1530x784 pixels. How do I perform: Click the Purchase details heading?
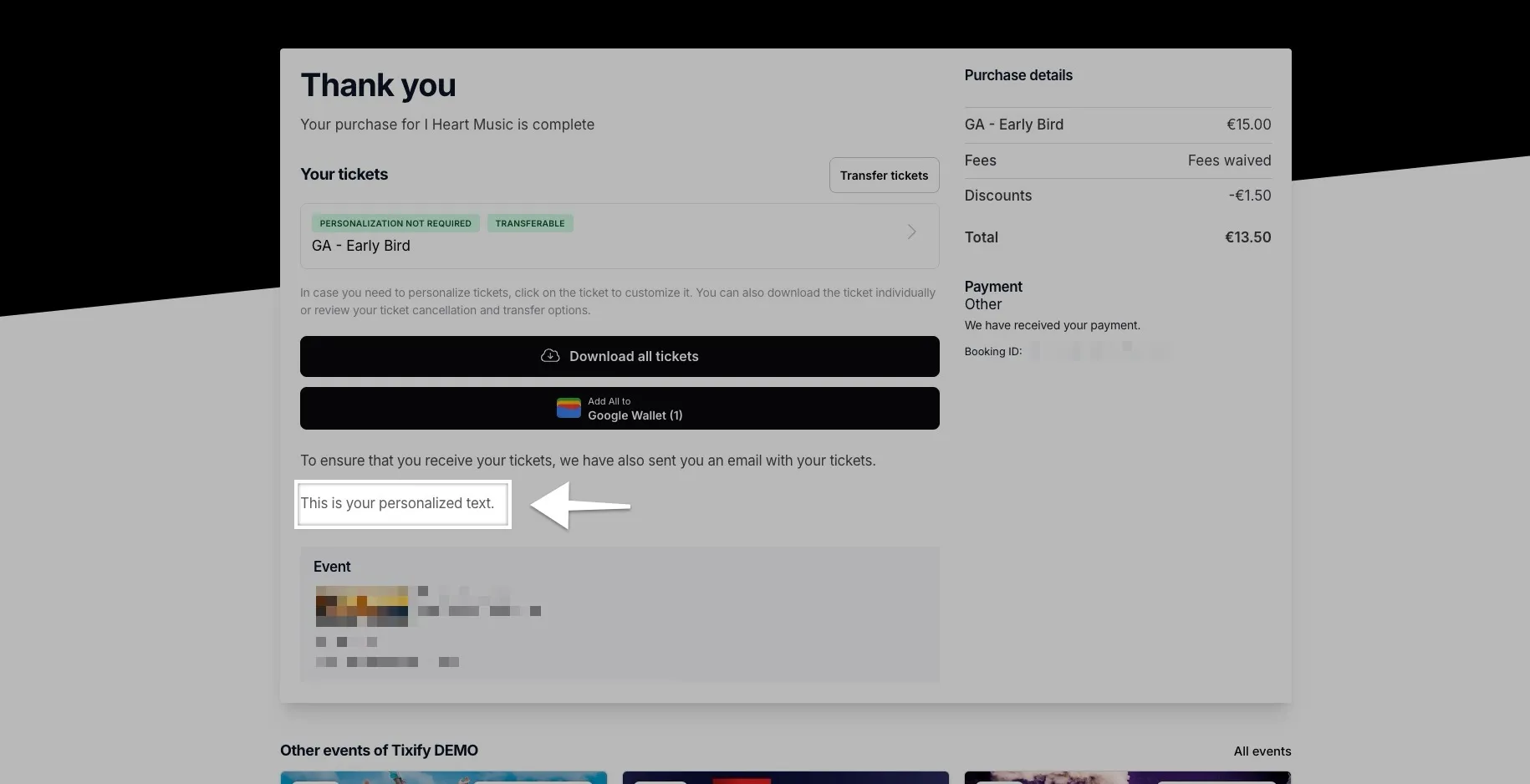pos(1018,75)
